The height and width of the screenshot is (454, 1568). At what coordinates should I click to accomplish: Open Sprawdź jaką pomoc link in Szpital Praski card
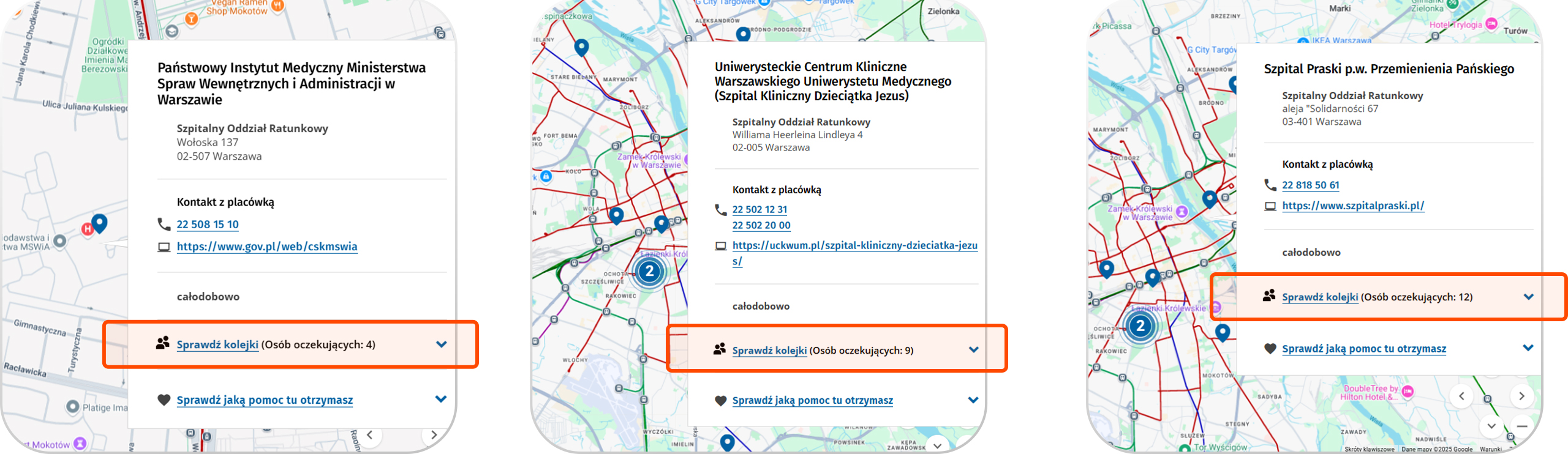click(1364, 349)
